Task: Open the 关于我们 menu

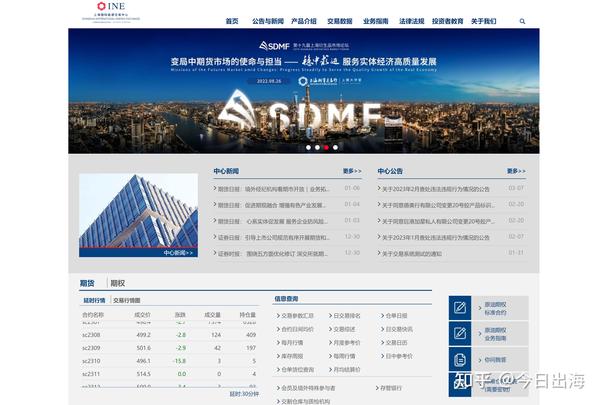Action: coord(484,21)
